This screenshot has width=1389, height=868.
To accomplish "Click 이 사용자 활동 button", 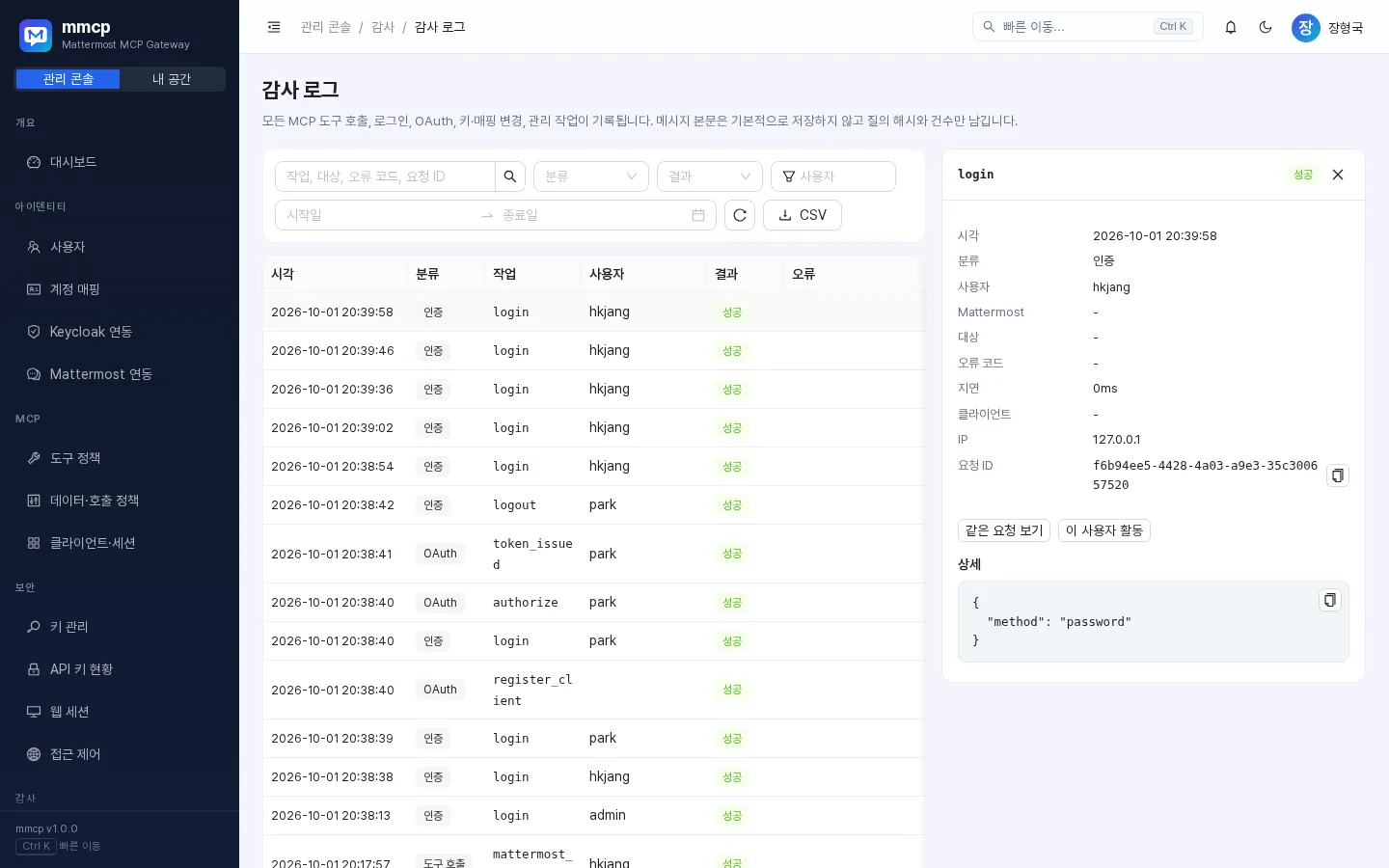I will coord(1104,530).
